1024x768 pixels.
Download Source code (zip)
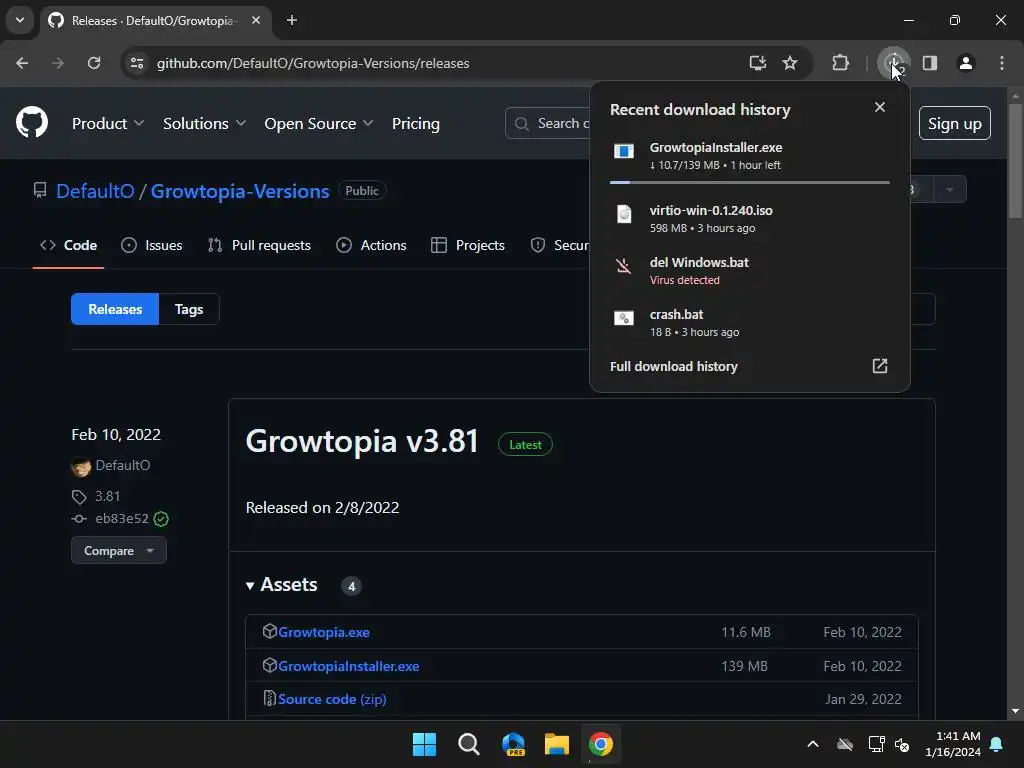[x=332, y=699]
